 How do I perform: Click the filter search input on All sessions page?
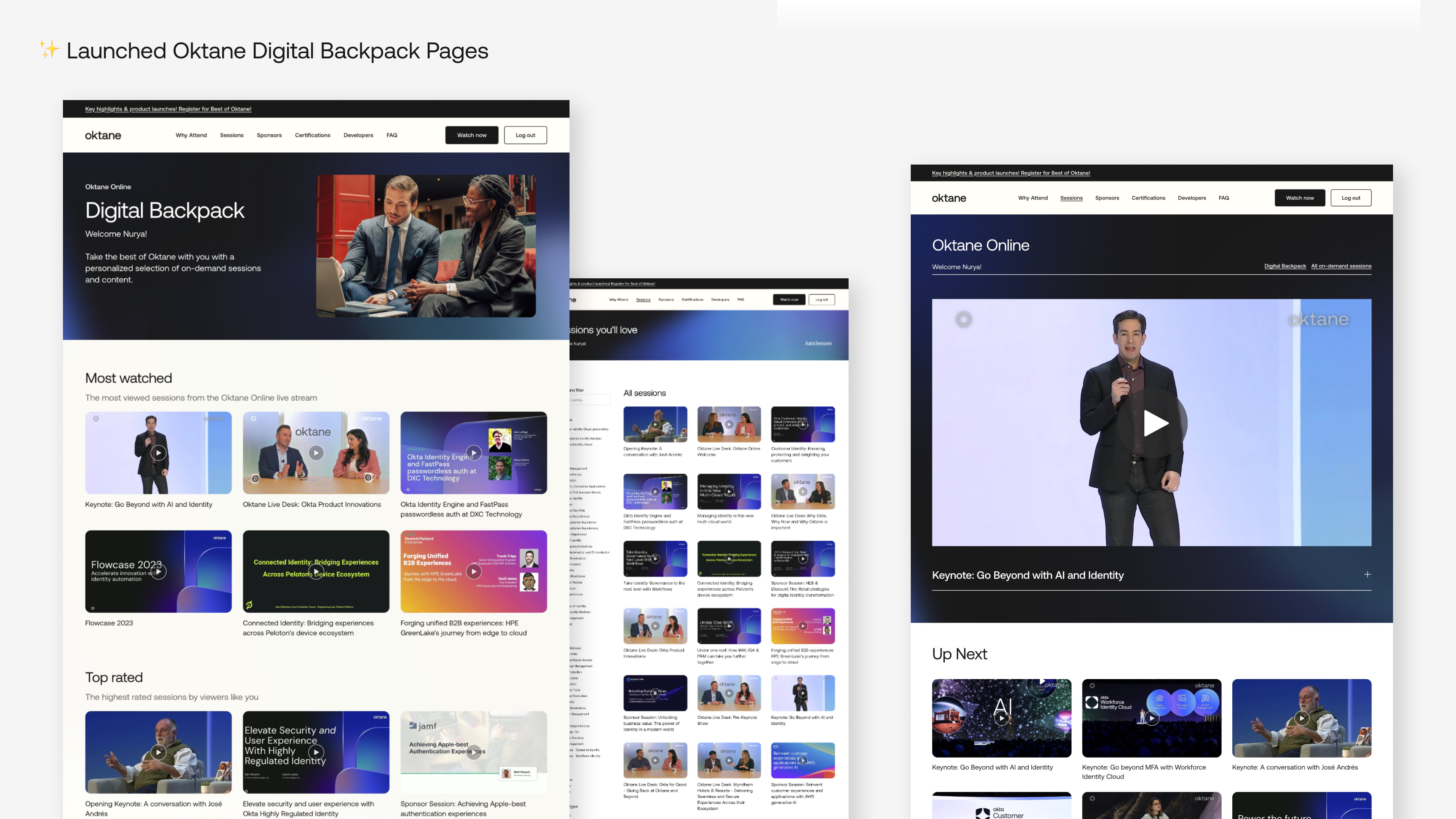coord(590,400)
